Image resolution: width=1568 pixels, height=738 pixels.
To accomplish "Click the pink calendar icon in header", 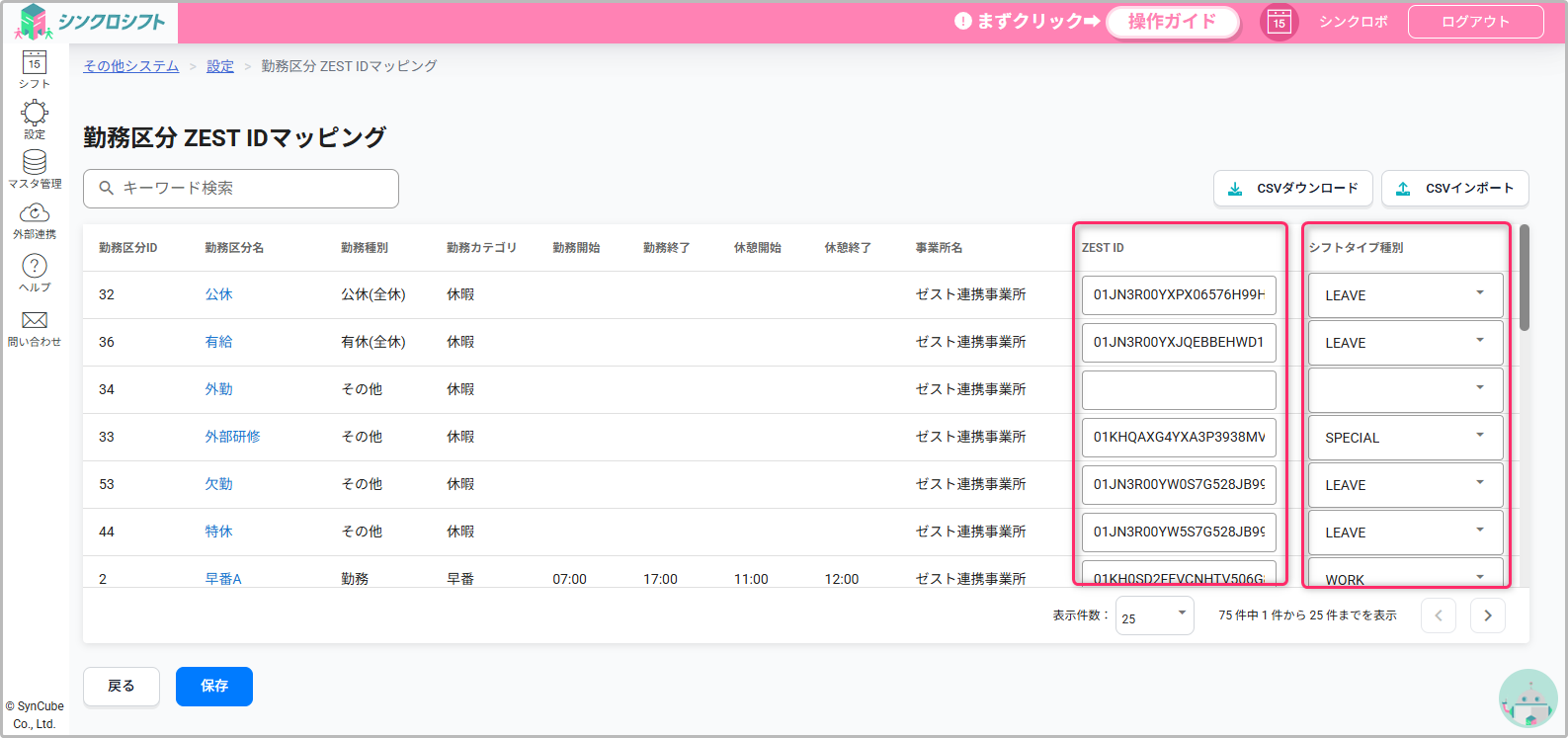I will click(1279, 22).
